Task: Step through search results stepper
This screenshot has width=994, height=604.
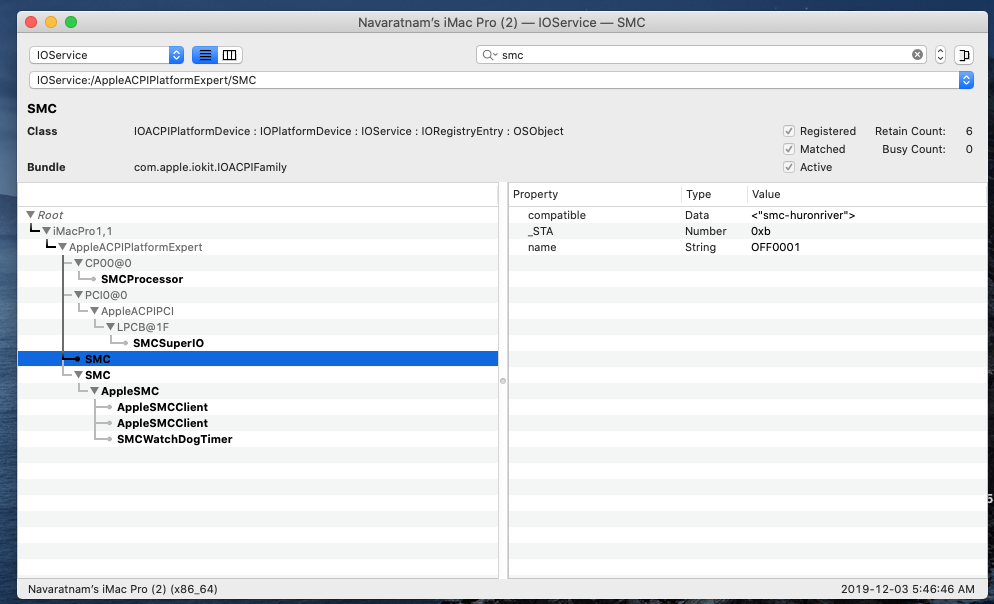Action: click(x=940, y=55)
